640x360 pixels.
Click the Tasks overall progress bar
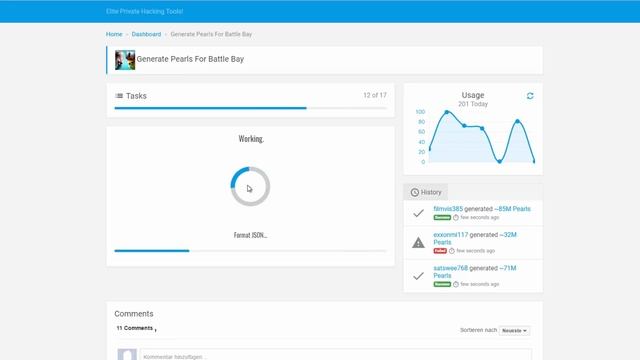point(251,108)
